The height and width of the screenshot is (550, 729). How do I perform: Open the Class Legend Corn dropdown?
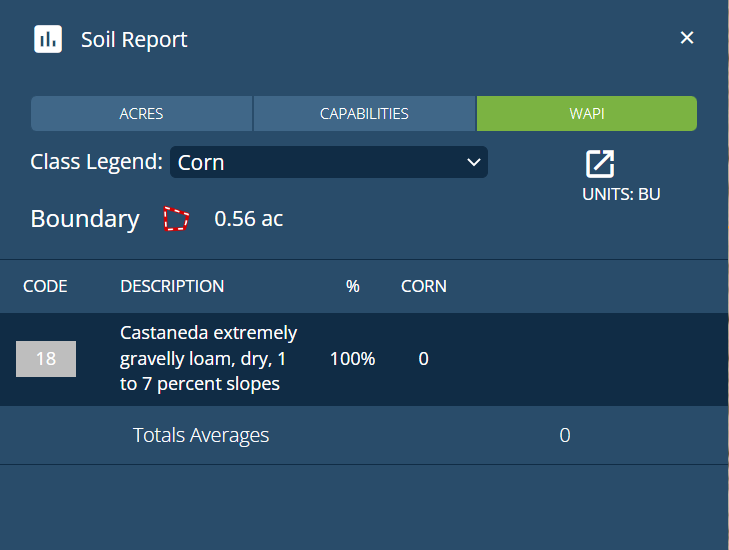(328, 162)
